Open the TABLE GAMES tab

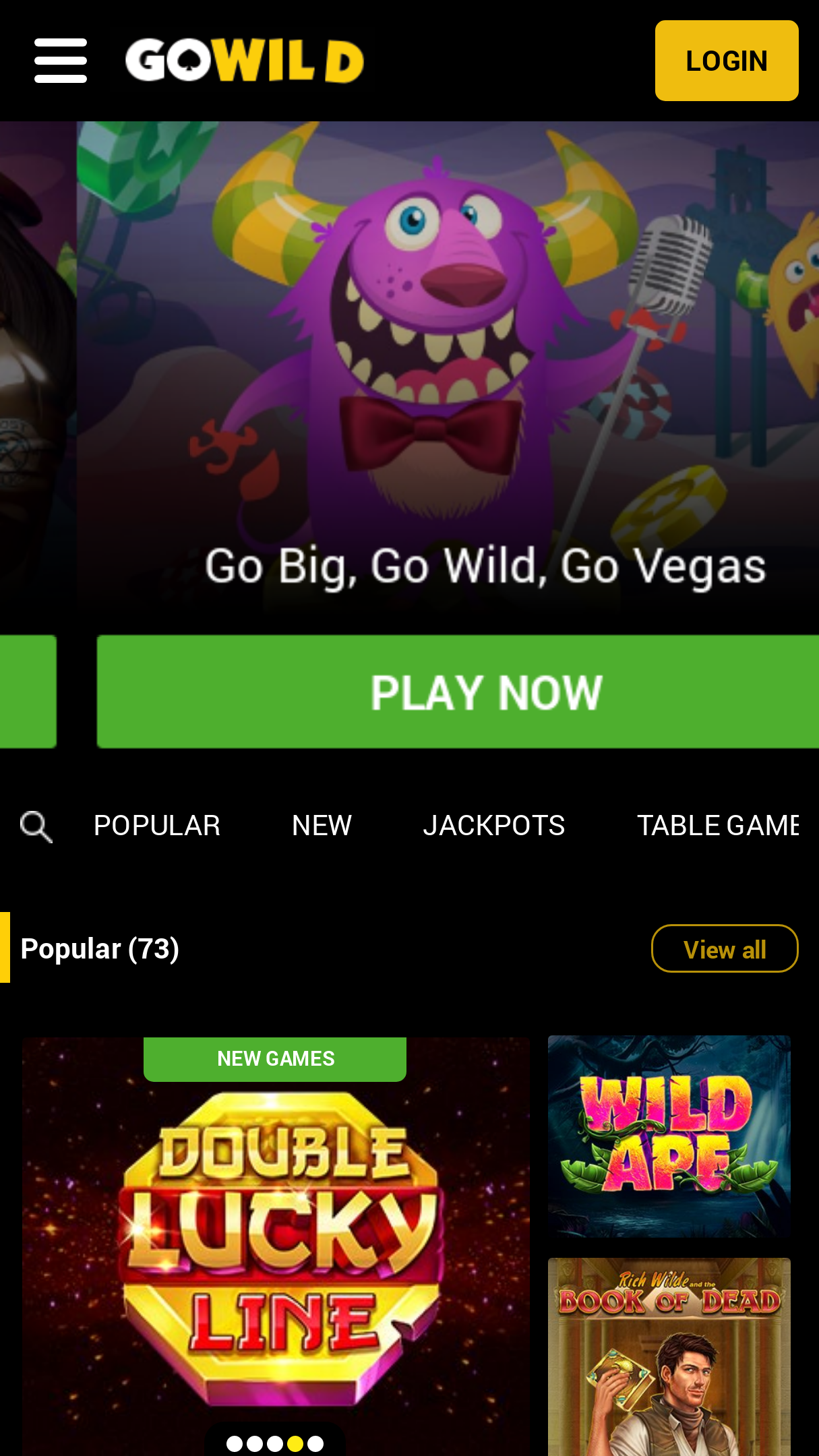718,826
